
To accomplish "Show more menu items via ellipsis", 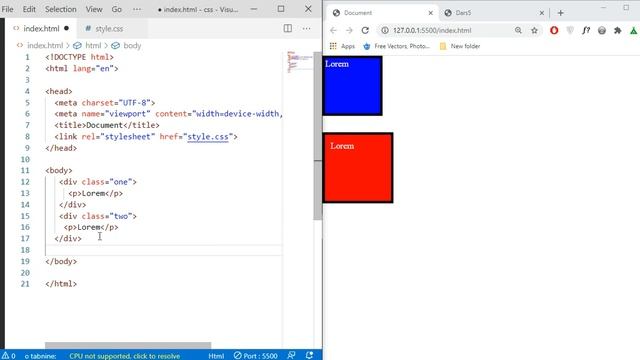I will pyautogui.click(x=137, y=9).
